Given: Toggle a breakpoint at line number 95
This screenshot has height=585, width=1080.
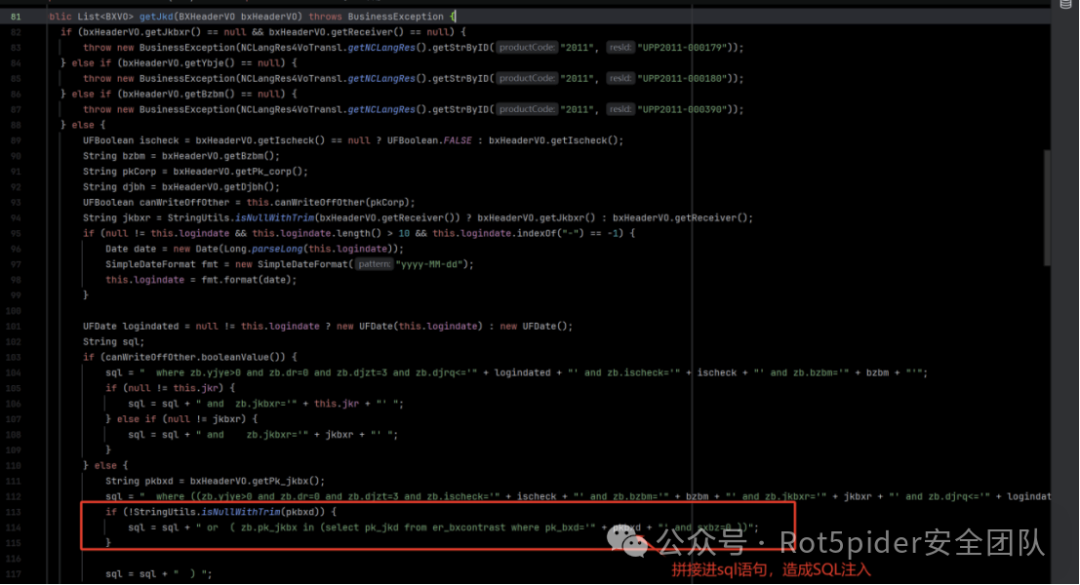Looking at the screenshot, I should tap(15, 233).
